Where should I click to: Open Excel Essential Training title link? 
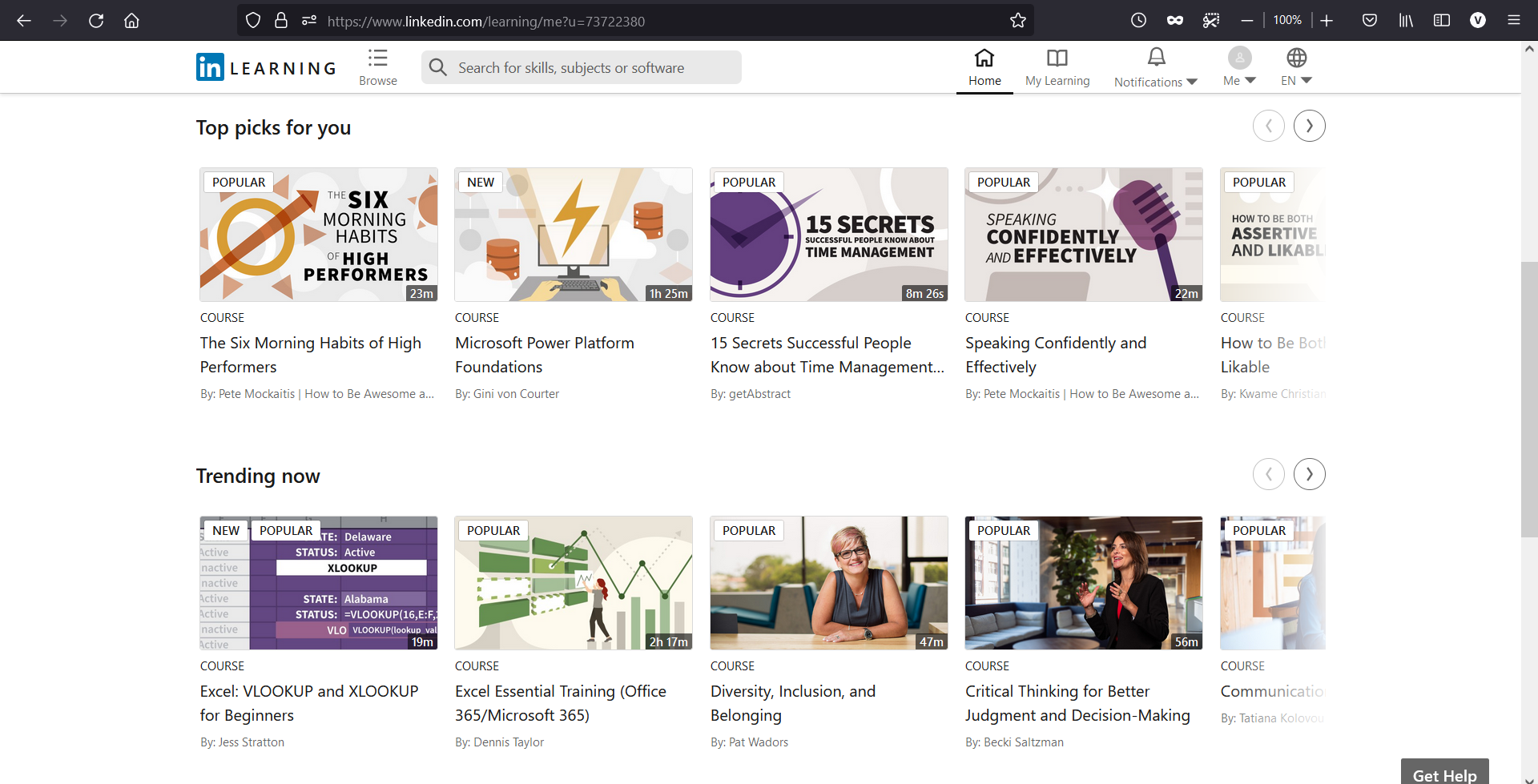tap(561, 703)
